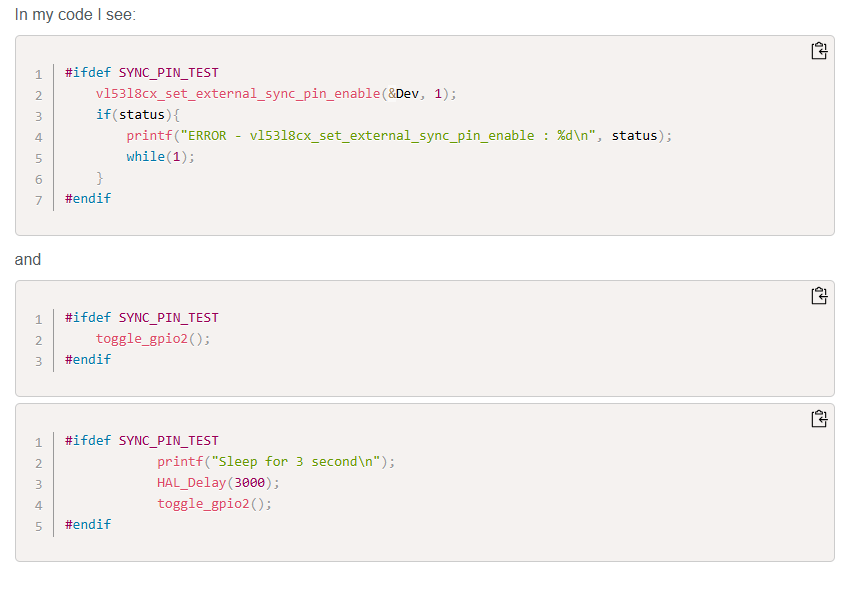
Task: Click line number 7 in first code block
Action: coord(38,200)
